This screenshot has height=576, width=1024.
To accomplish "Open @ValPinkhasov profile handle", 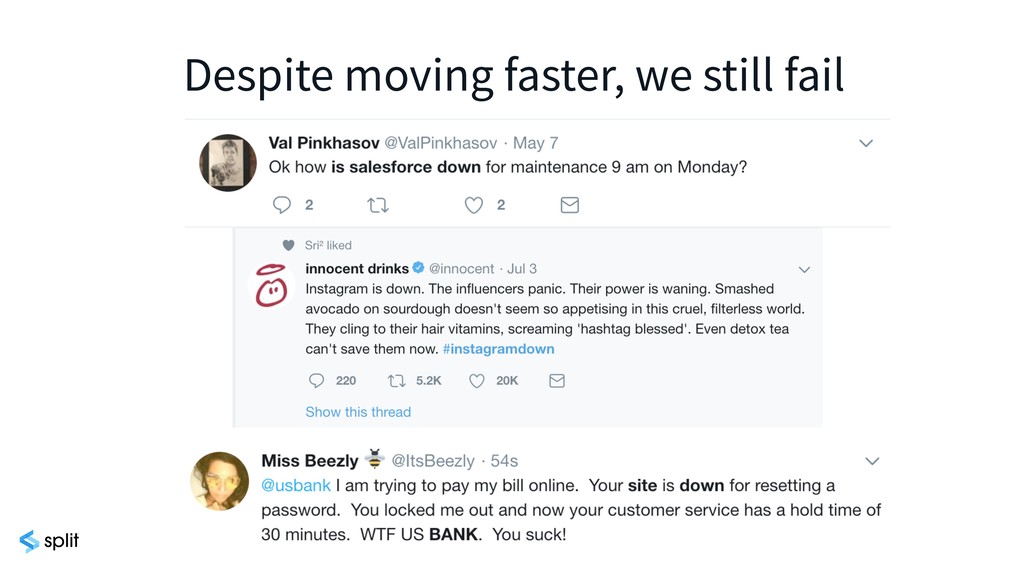I will 440,143.
